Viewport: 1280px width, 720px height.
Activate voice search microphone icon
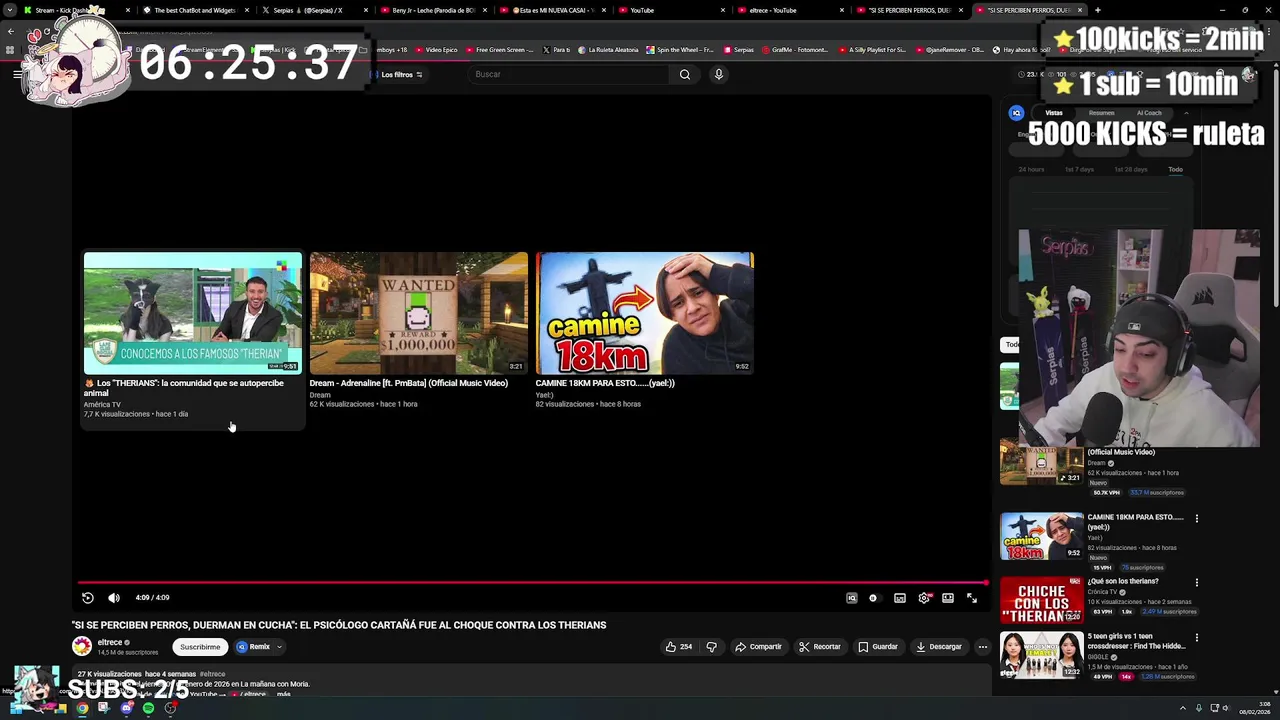pyautogui.click(x=718, y=74)
